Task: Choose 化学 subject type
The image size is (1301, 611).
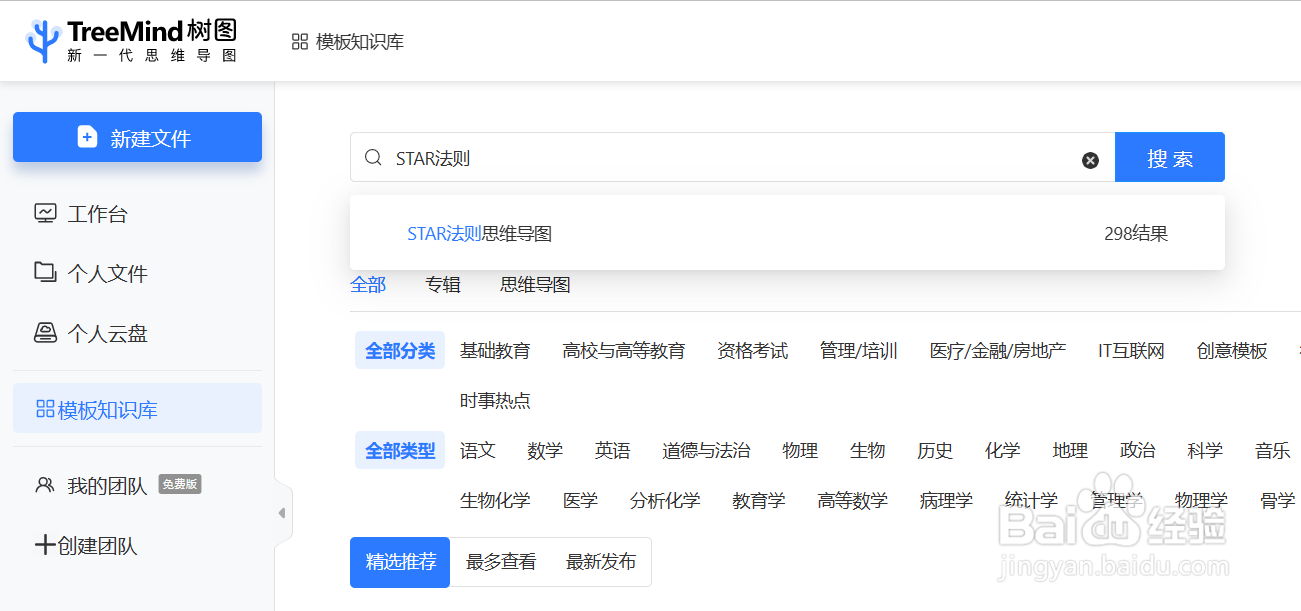Action: 1003,451
